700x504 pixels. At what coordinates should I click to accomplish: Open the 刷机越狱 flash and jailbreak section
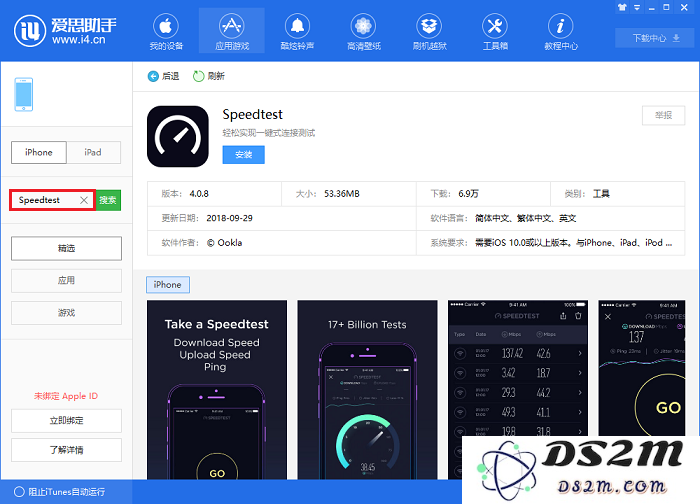click(x=429, y=31)
